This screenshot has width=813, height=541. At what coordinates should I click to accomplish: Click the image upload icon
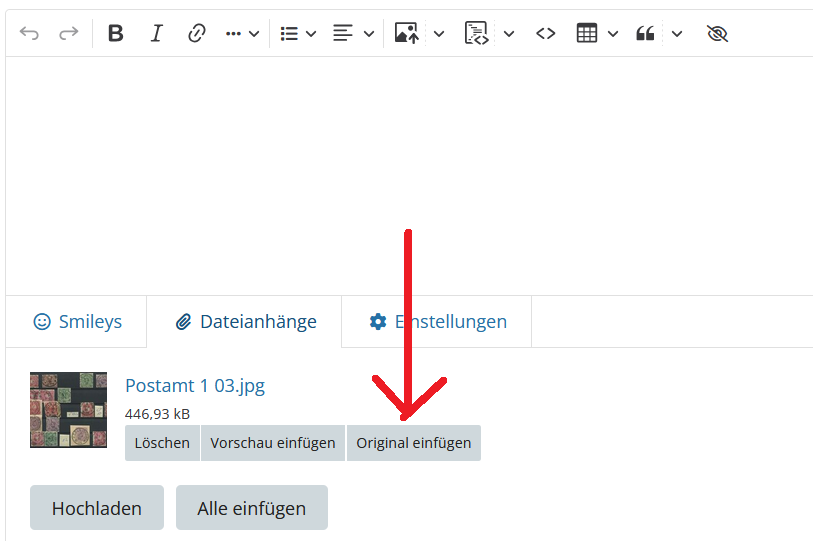coord(406,34)
